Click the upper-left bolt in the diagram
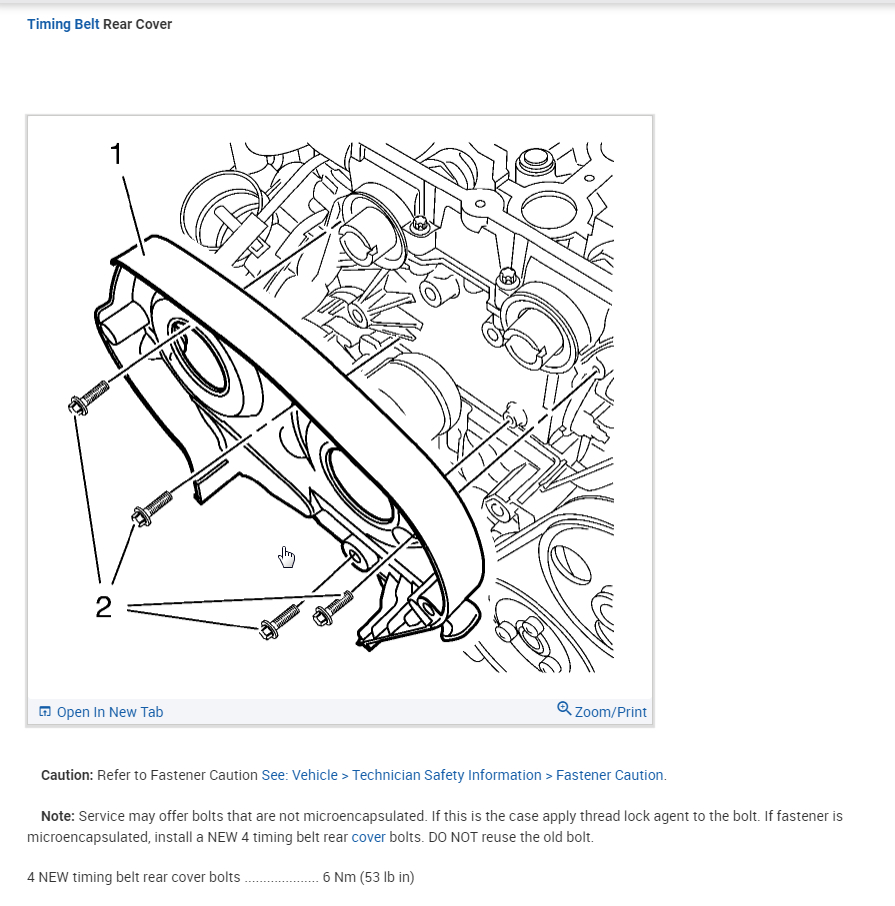The image size is (895, 906). pos(88,398)
